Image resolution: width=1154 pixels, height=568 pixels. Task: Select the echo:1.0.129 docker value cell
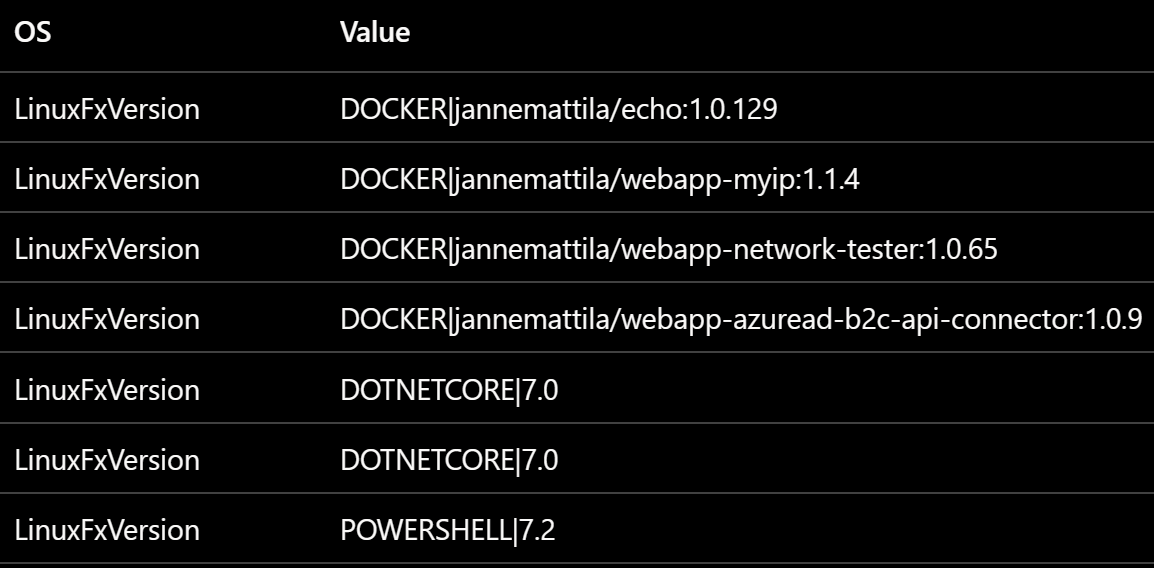tap(559, 109)
